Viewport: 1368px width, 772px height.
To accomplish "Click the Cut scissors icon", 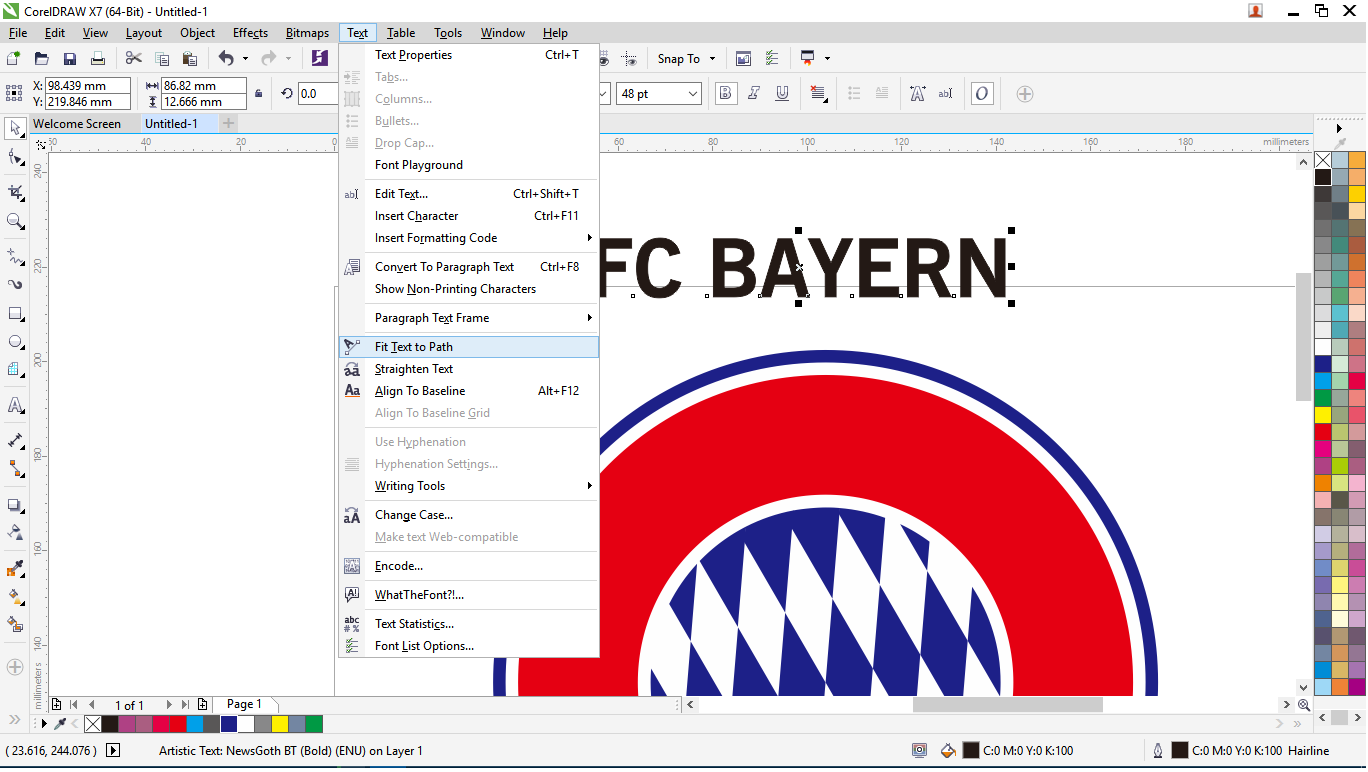I will tap(133, 59).
